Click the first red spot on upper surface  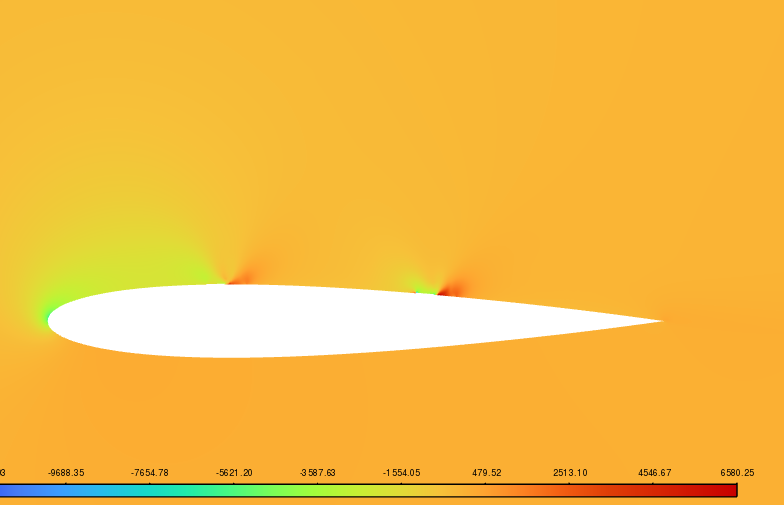[236, 281]
